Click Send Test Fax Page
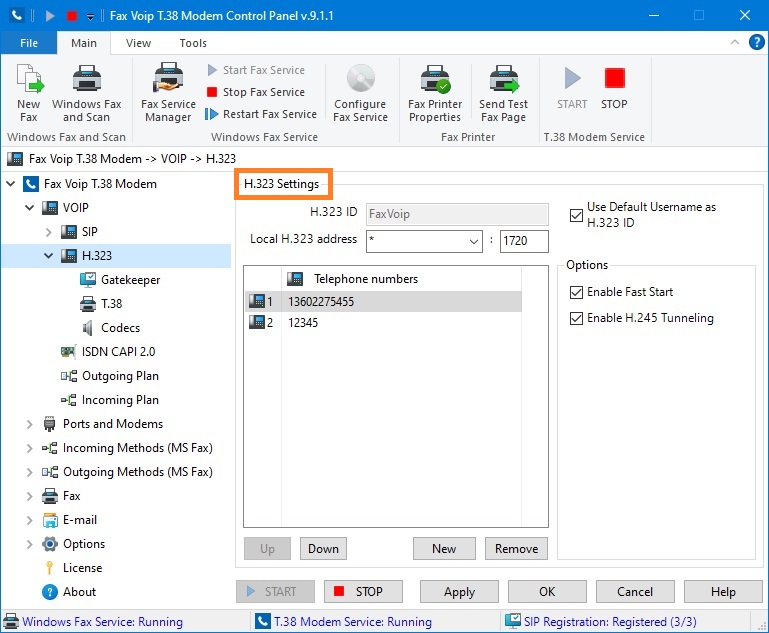Screen dimensions: 769x633 [x=504, y=93]
